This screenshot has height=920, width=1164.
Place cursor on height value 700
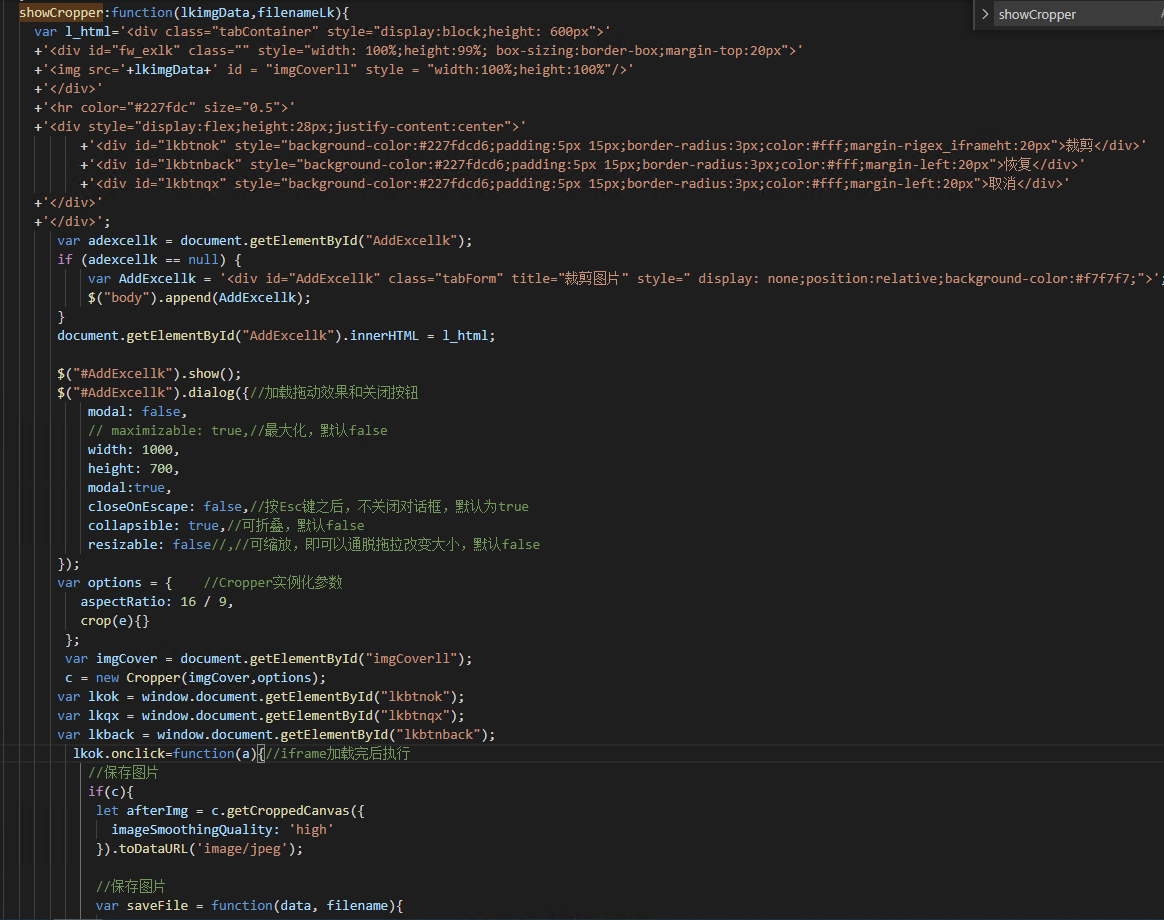[x=161, y=469]
